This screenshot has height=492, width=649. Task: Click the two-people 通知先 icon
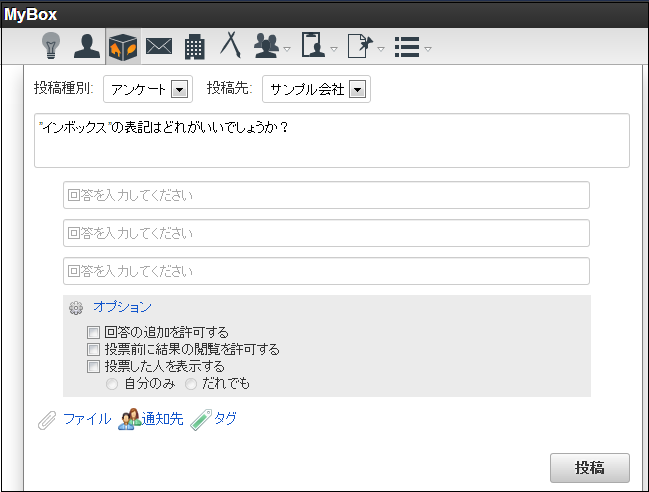130,419
